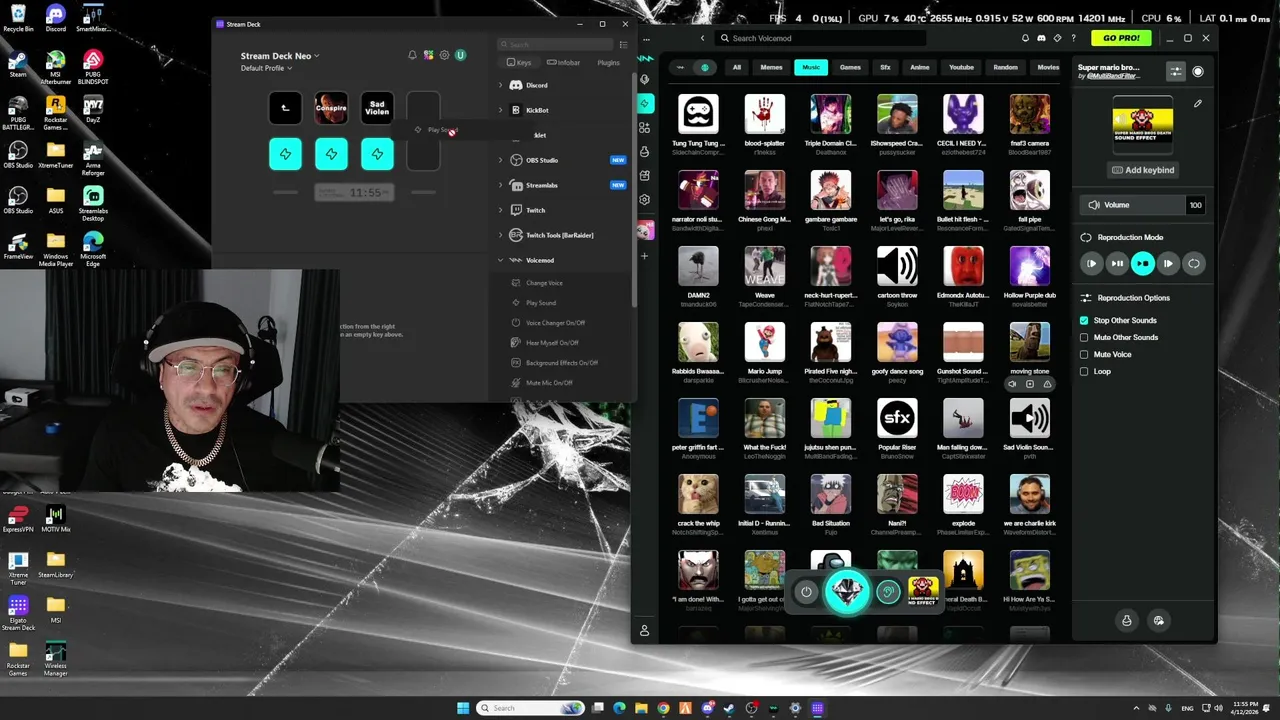Select Sad Violen key on Stream Deck
Viewport: 1280px width, 720px height.
click(x=377, y=108)
